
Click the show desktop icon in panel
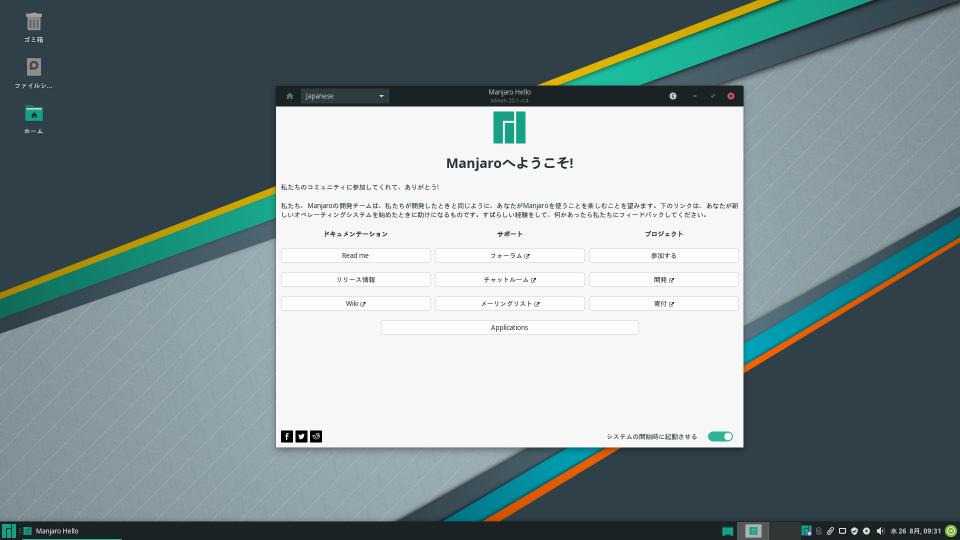[x=727, y=531]
